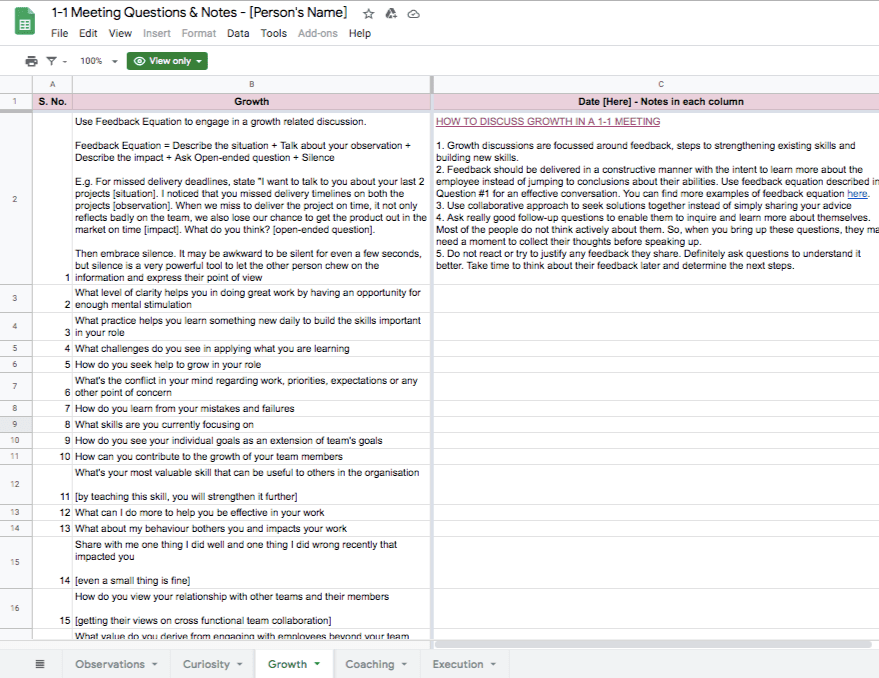Print the spreadsheet
879x678 pixels.
coord(32,61)
